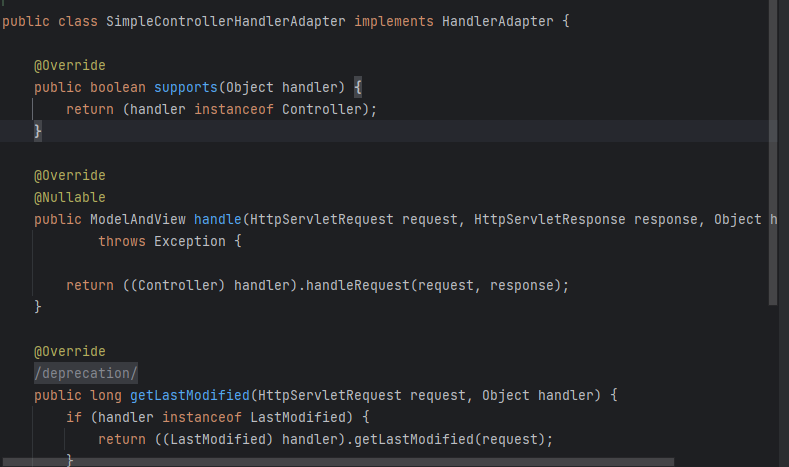
Task: Click the if keyword
Action: 73,417
